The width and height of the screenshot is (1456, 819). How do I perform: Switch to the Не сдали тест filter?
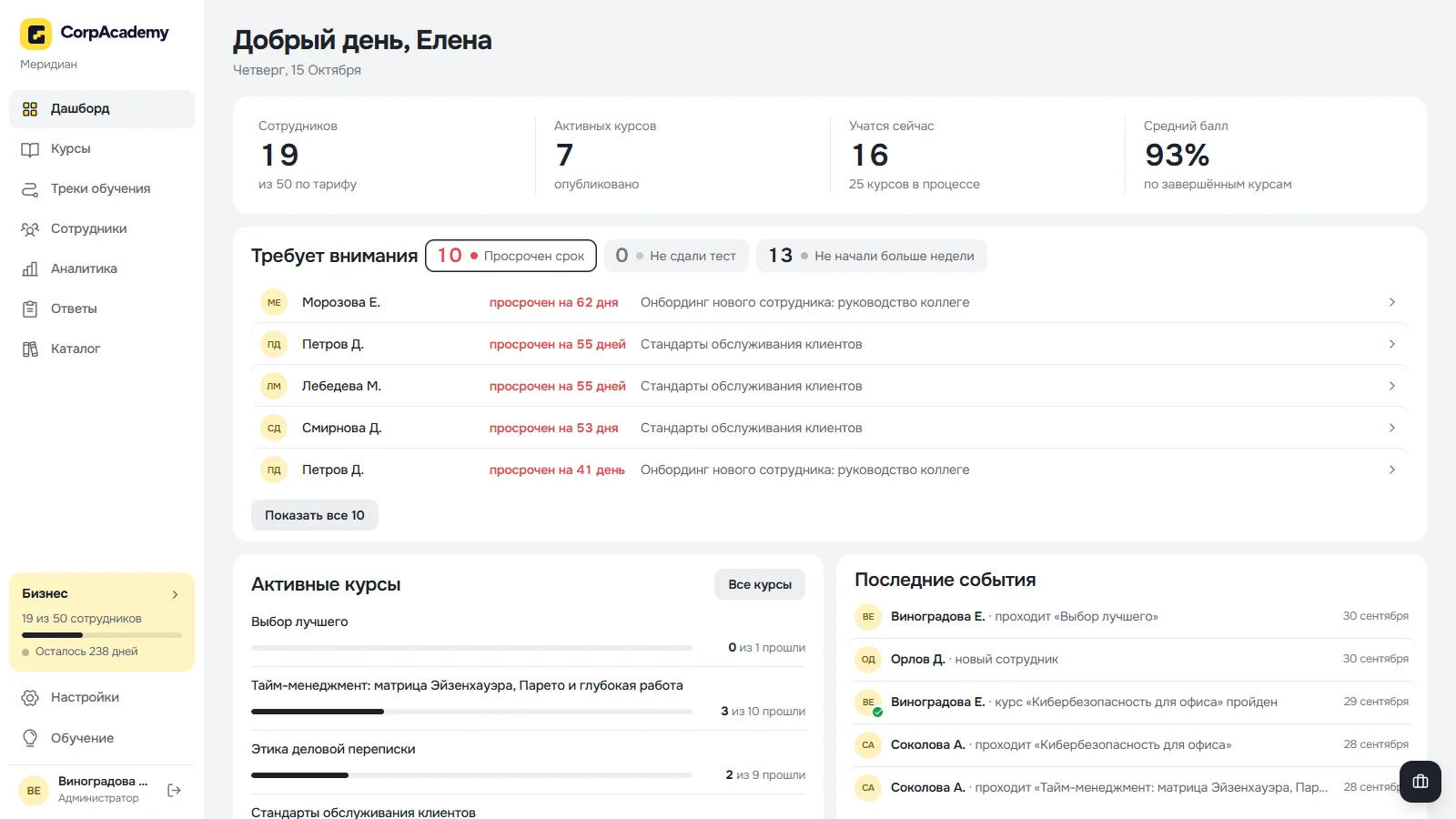click(x=676, y=256)
